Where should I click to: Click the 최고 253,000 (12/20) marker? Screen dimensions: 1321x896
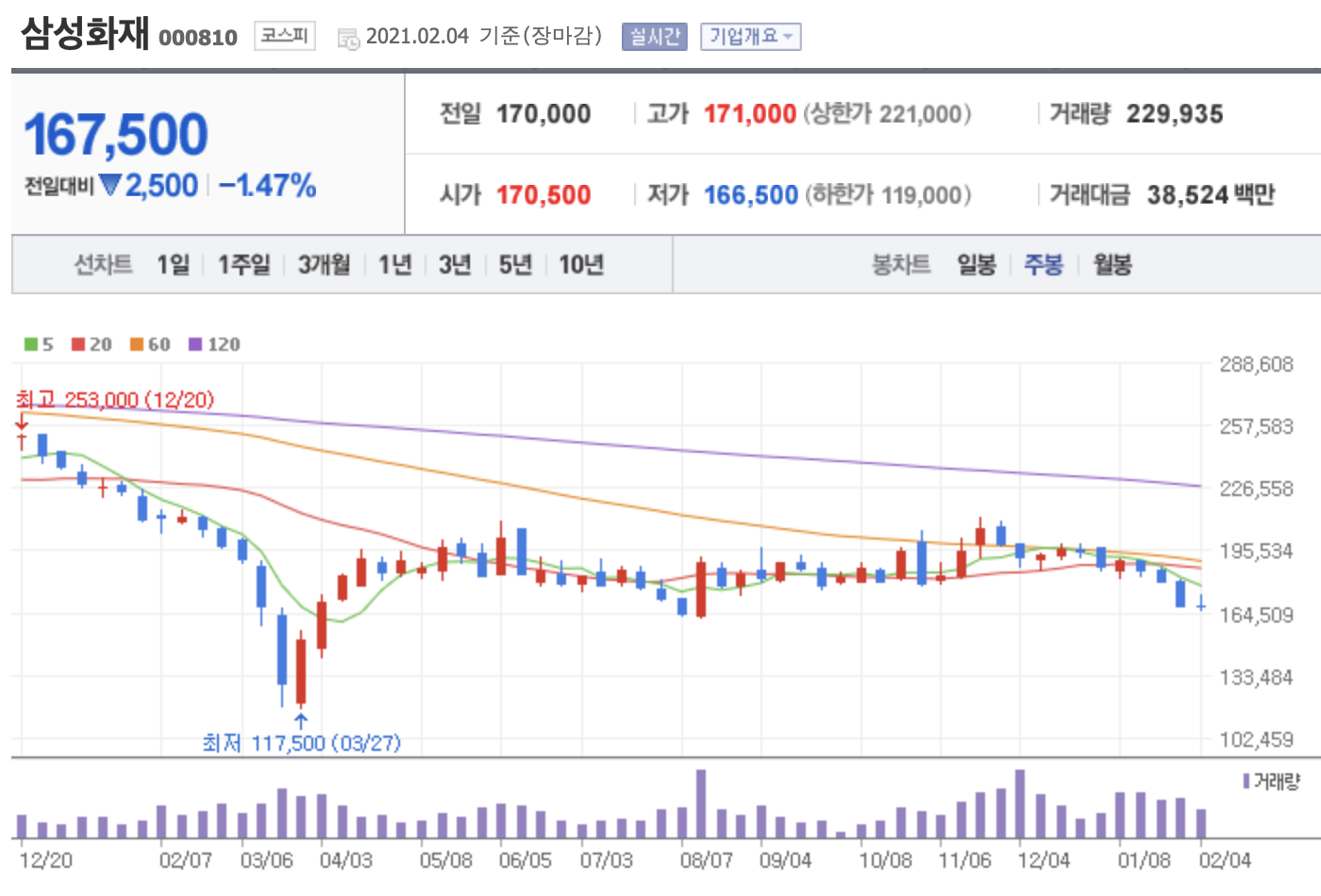(115, 400)
